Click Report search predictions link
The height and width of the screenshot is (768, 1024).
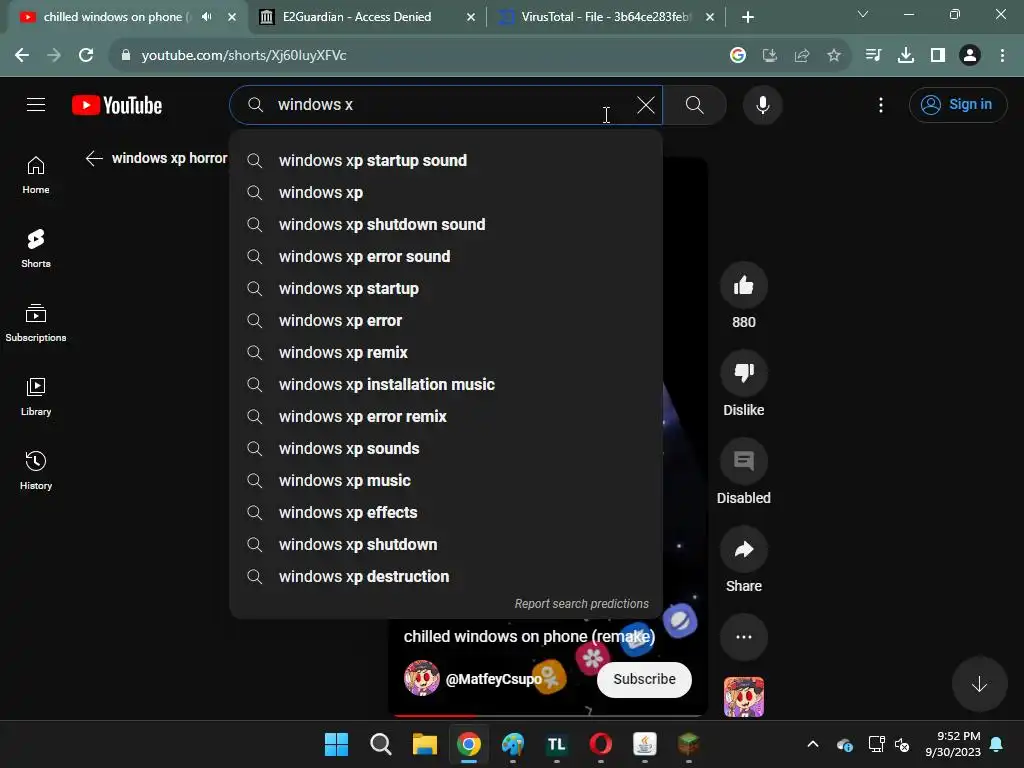[581, 603]
